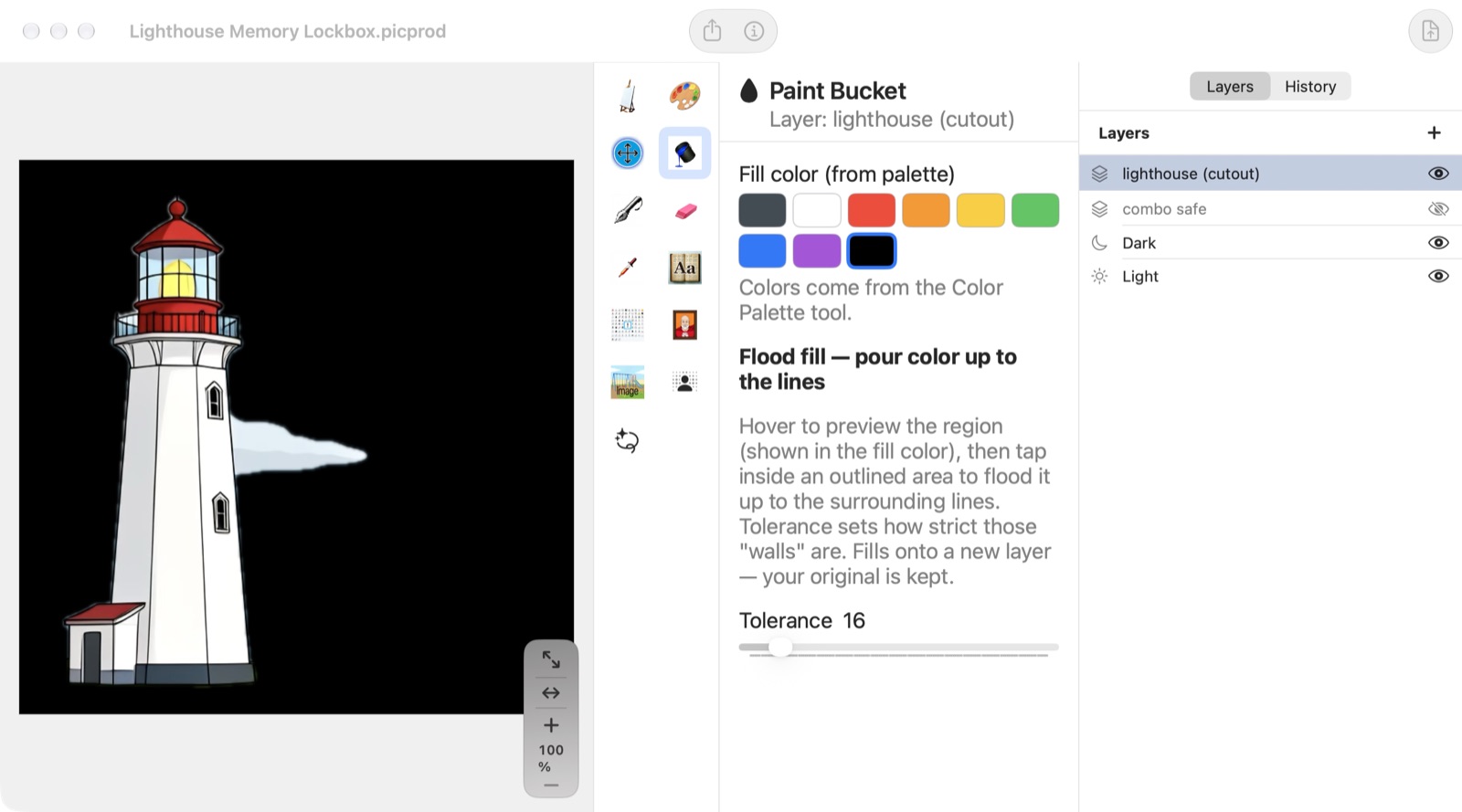This screenshot has height=812, width=1462.
Task: Choose the blue fill color
Action: click(x=762, y=250)
